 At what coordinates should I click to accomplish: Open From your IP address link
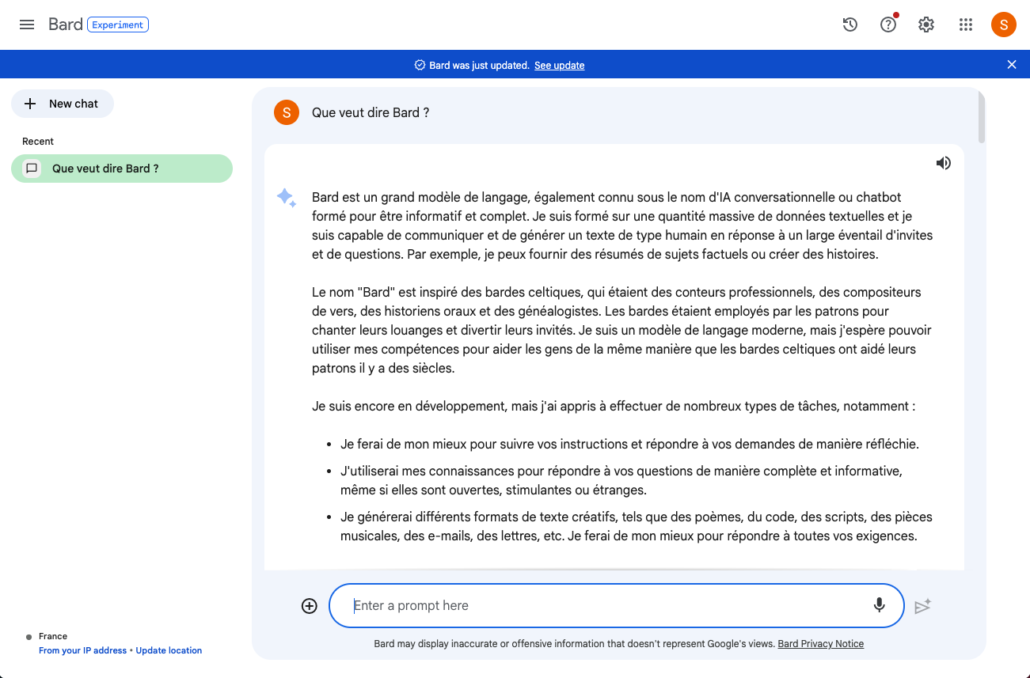point(83,650)
